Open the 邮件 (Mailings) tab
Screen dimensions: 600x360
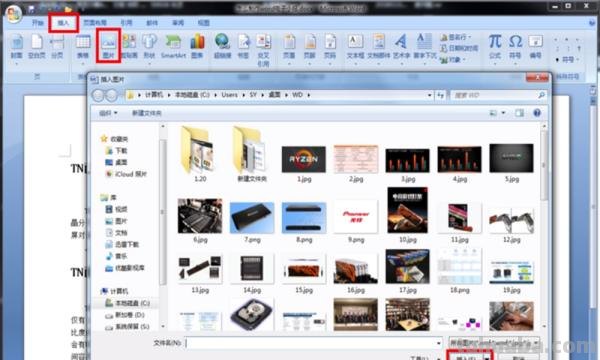152,23
